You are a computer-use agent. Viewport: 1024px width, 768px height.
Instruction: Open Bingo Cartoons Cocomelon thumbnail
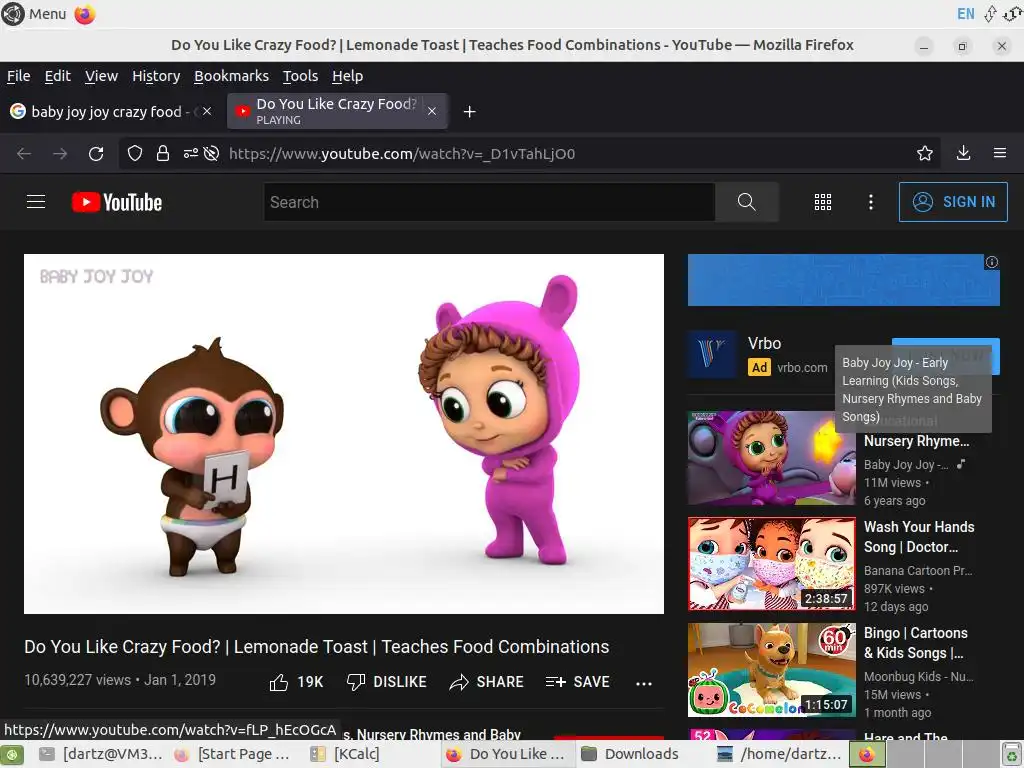coord(771,670)
